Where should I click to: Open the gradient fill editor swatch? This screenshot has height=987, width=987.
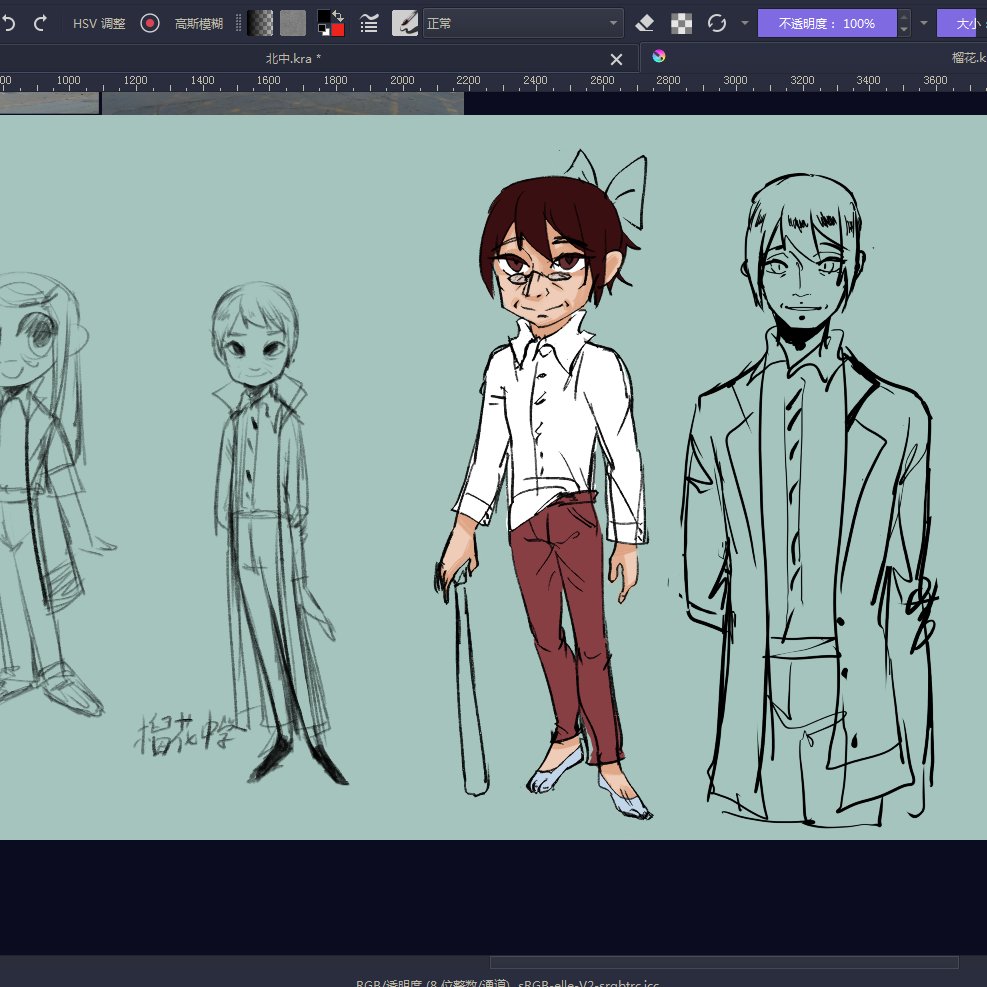tap(260, 23)
